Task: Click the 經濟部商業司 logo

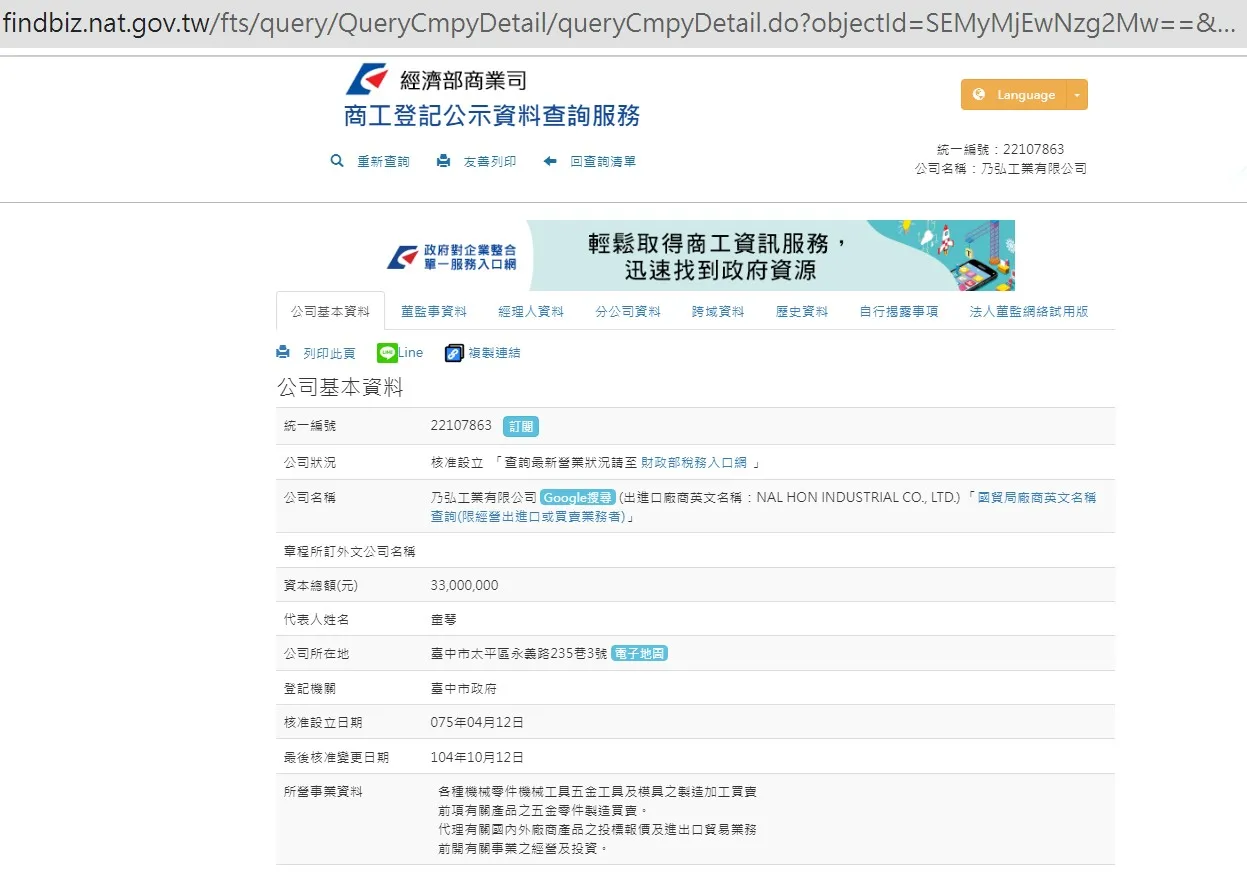Action: [x=366, y=79]
